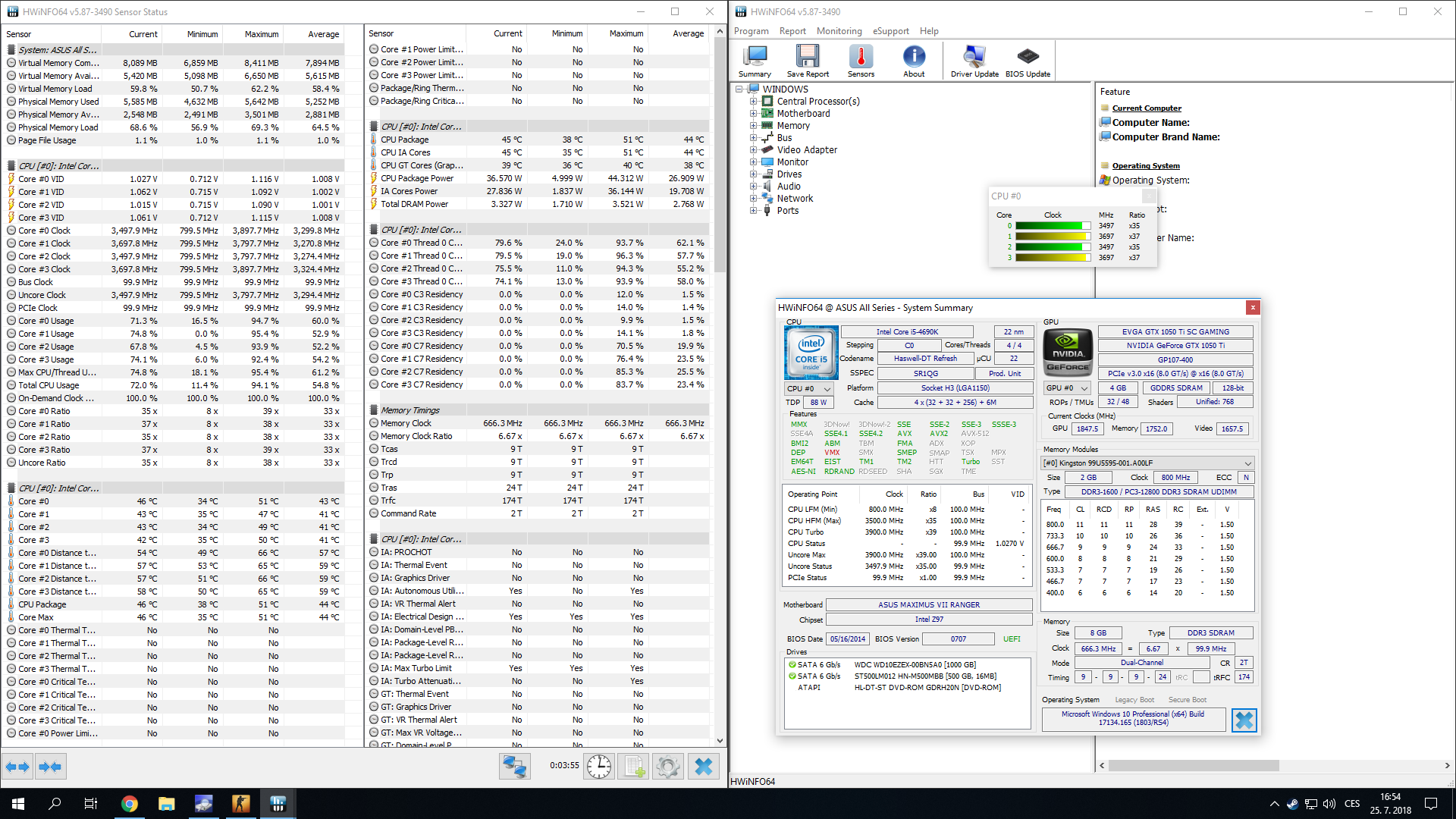Click the Operating System heading link

pyautogui.click(x=1146, y=166)
